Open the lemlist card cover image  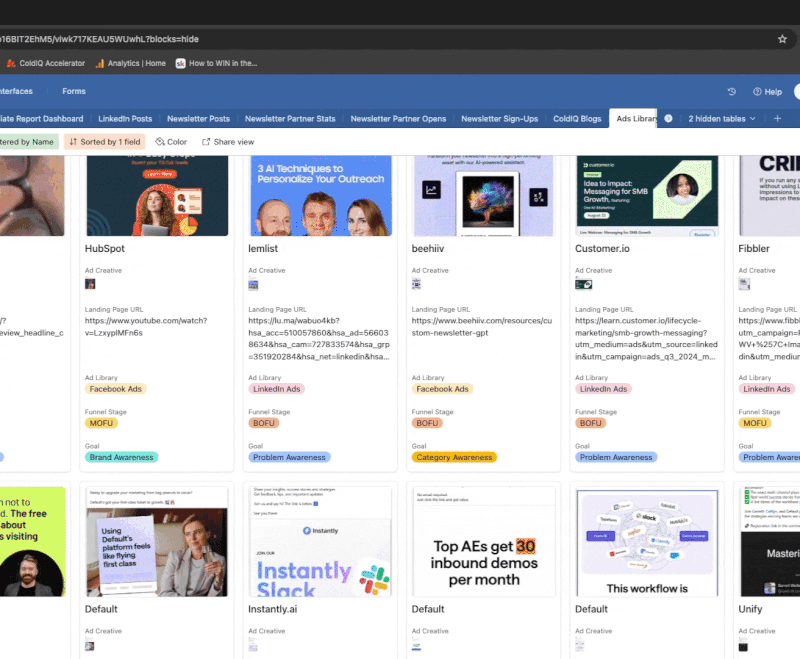[320, 196]
